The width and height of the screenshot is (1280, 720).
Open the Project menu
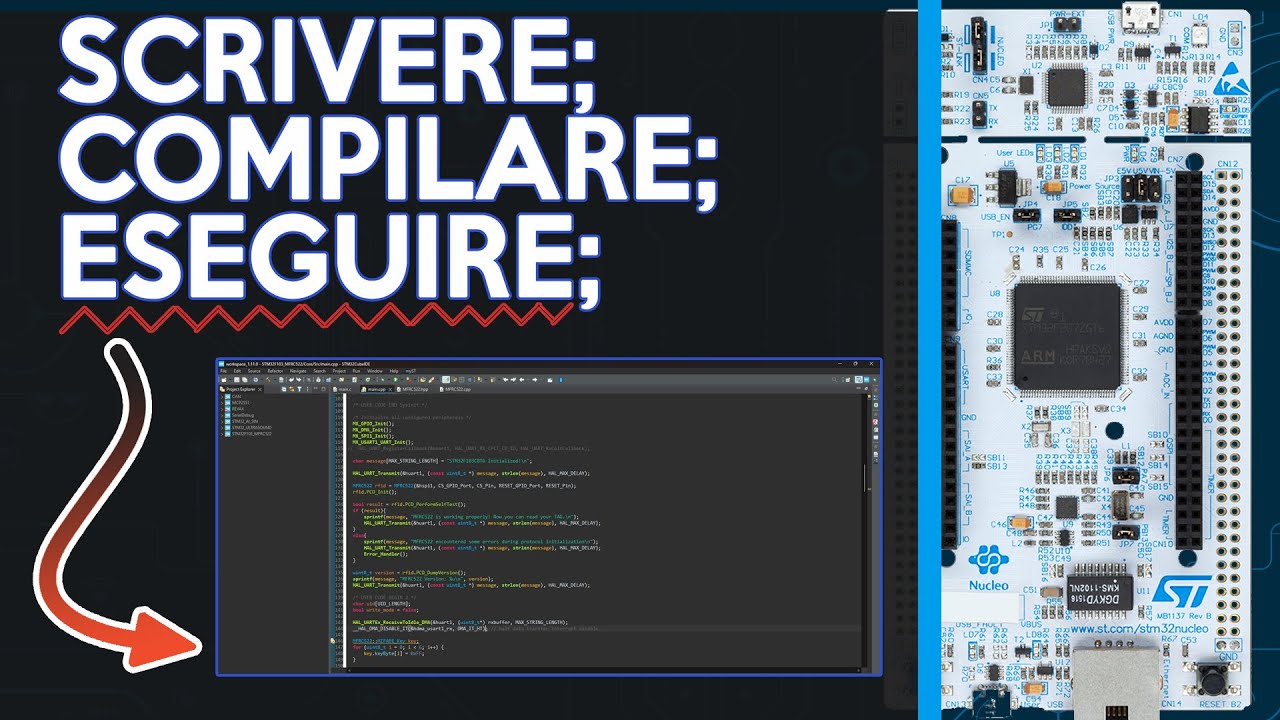(x=339, y=371)
